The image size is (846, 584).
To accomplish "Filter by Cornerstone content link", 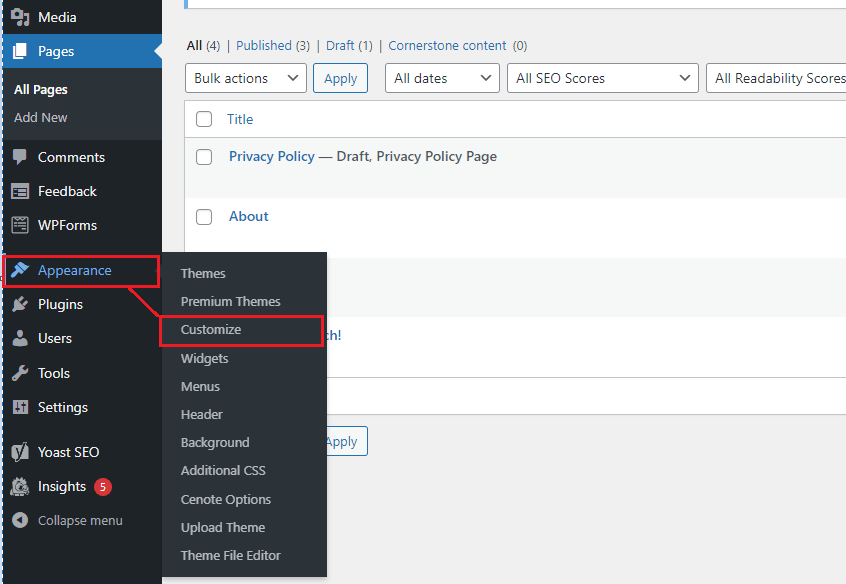I will pyautogui.click(x=447, y=46).
